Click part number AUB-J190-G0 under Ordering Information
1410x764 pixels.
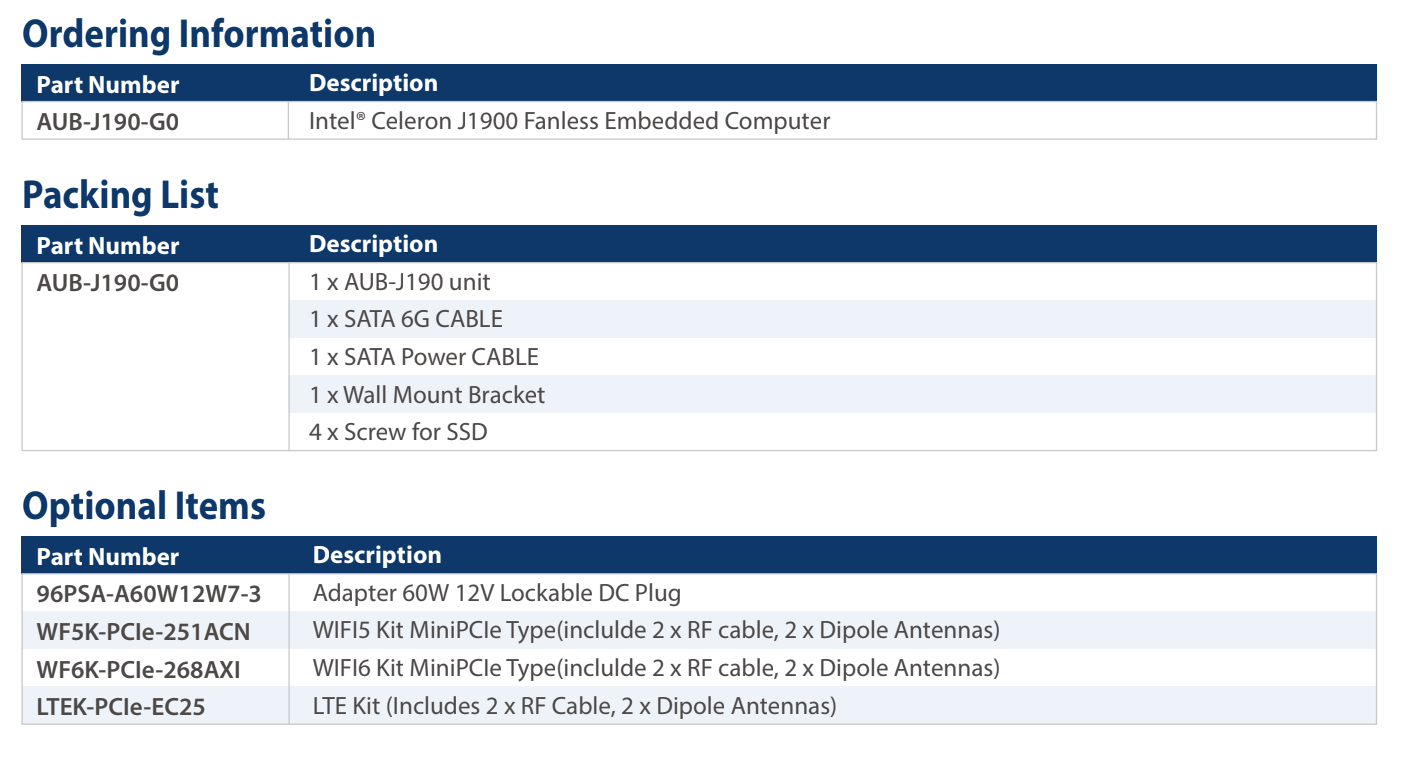click(x=108, y=122)
